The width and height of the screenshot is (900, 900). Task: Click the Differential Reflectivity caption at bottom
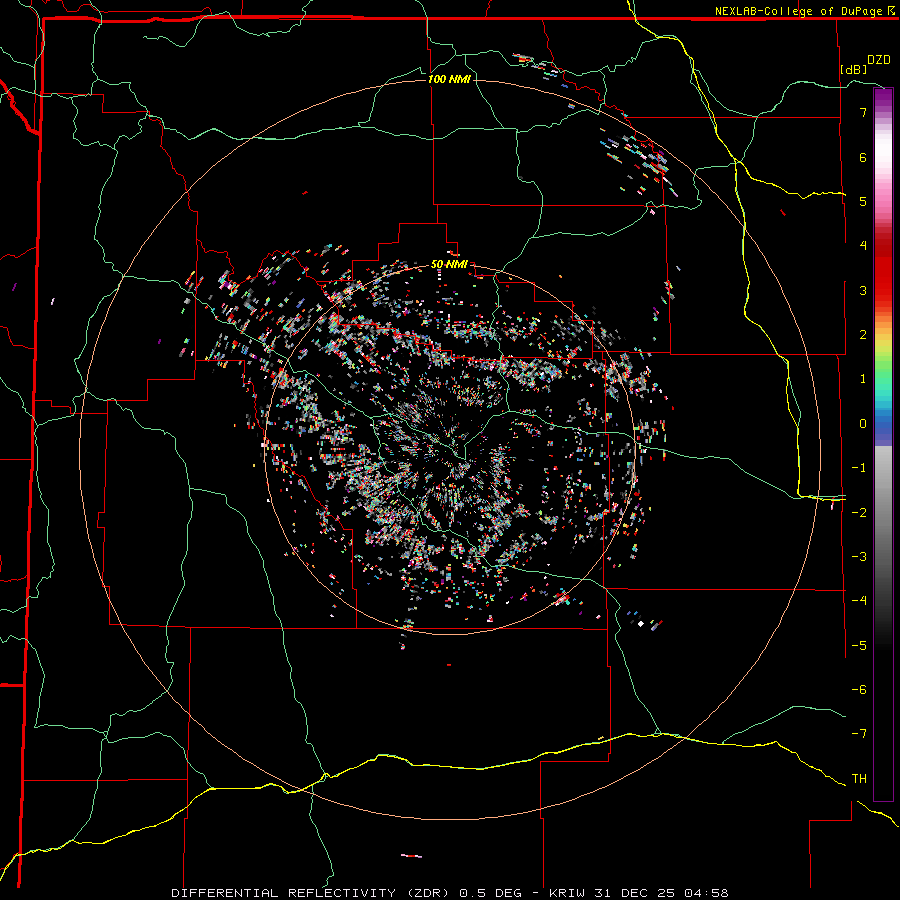(450, 893)
